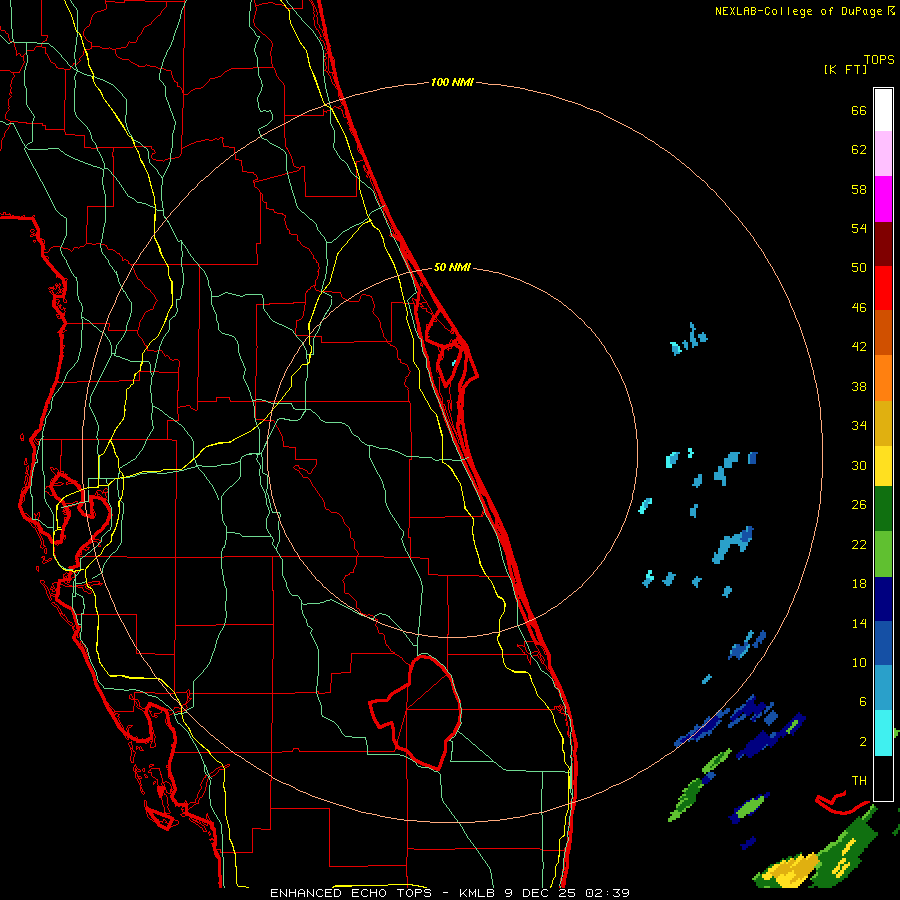Image resolution: width=900 pixels, height=900 pixels.
Task: Click the KMLB station identifier text
Action: tap(479, 893)
